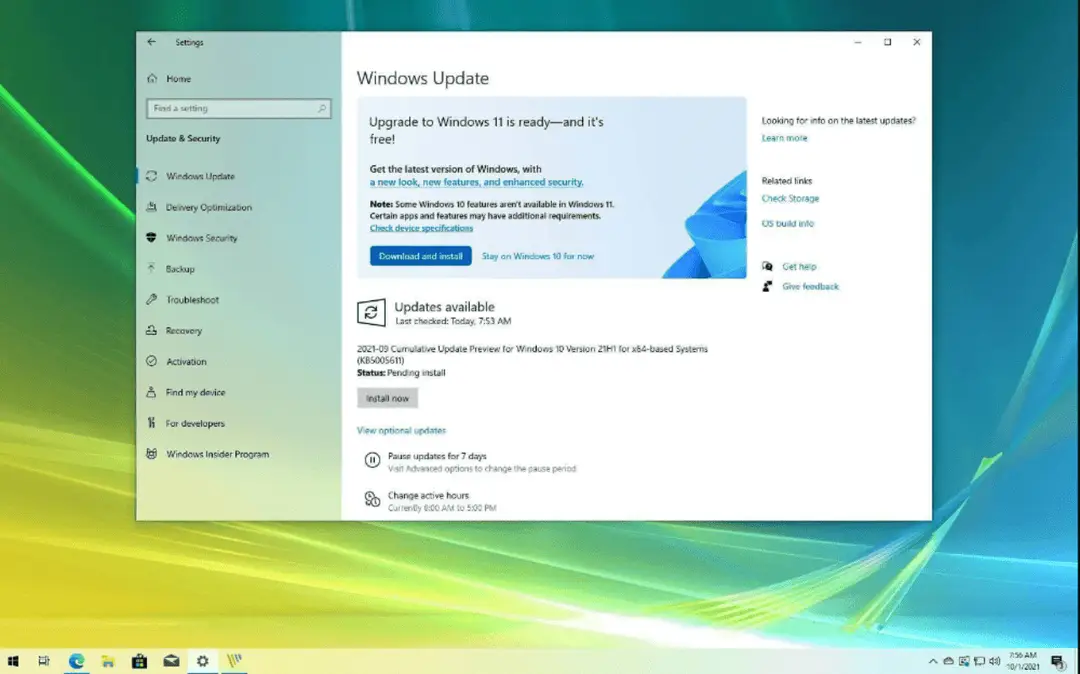Open Change active hours option
This screenshot has height=674, width=1080.
[x=428, y=495]
